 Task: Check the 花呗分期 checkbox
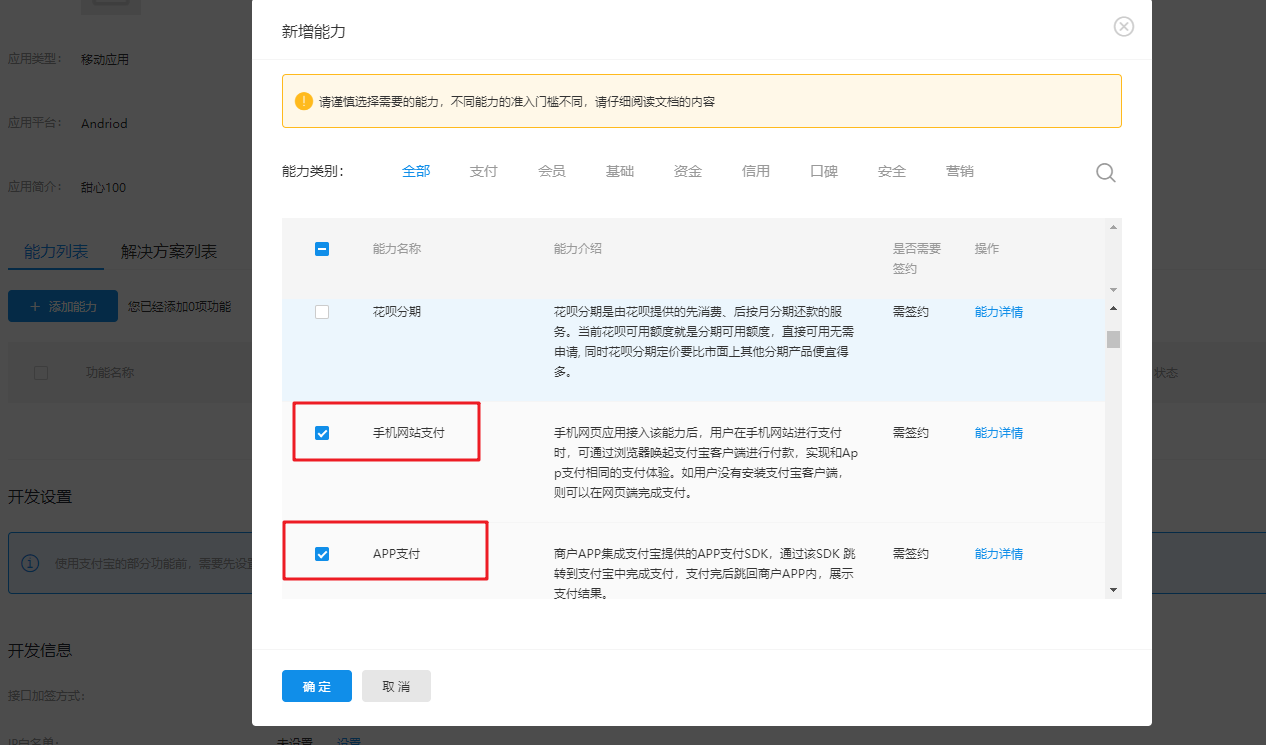pos(322,312)
